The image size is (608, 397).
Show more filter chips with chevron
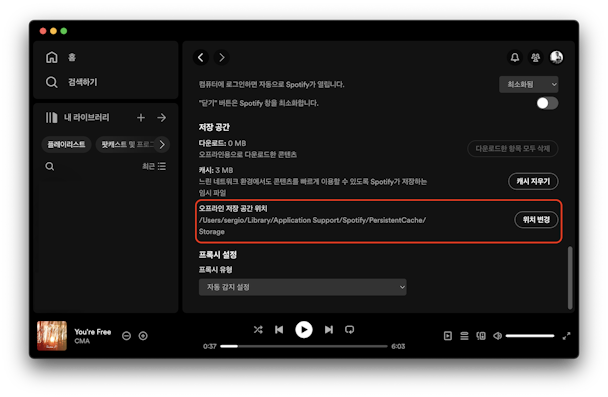pyautogui.click(x=162, y=145)
